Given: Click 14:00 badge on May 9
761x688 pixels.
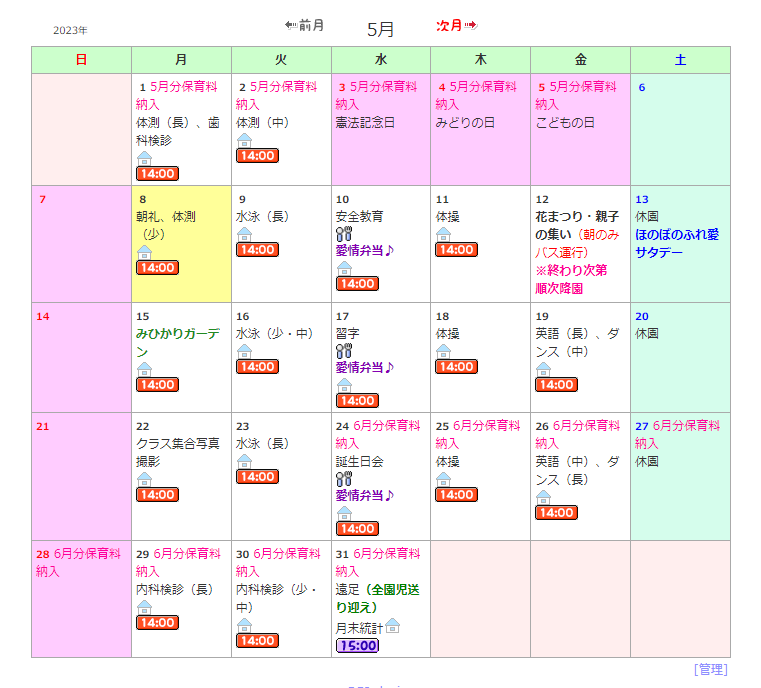Looking at the screenshot, I should (257, 249).
